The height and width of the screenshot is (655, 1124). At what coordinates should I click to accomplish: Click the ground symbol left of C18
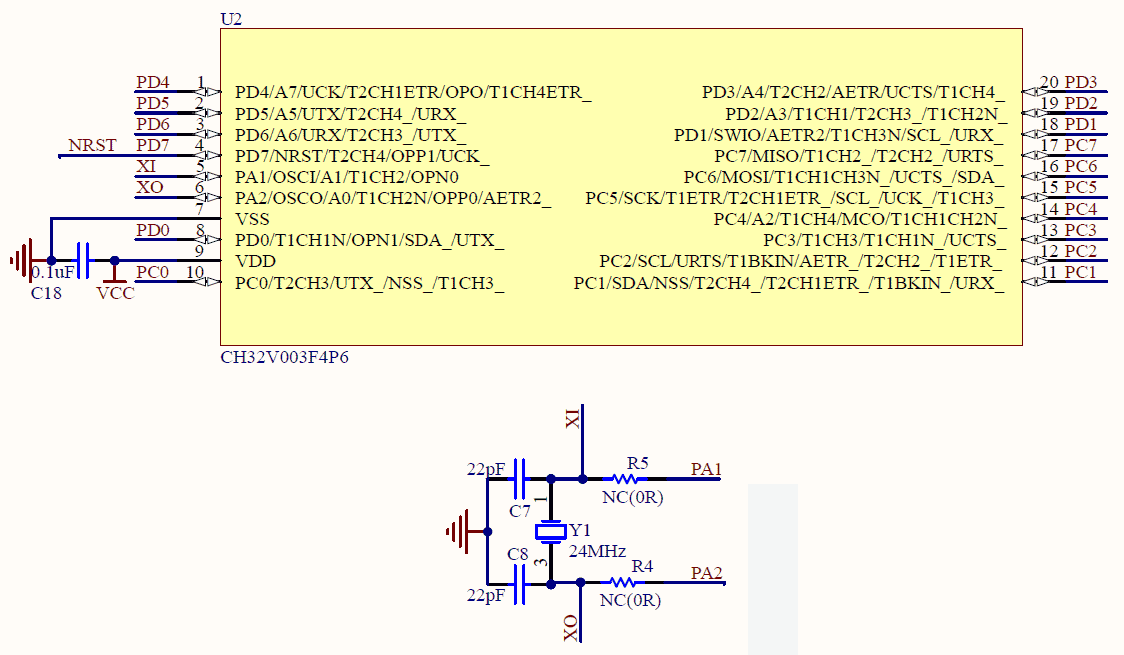22,261
